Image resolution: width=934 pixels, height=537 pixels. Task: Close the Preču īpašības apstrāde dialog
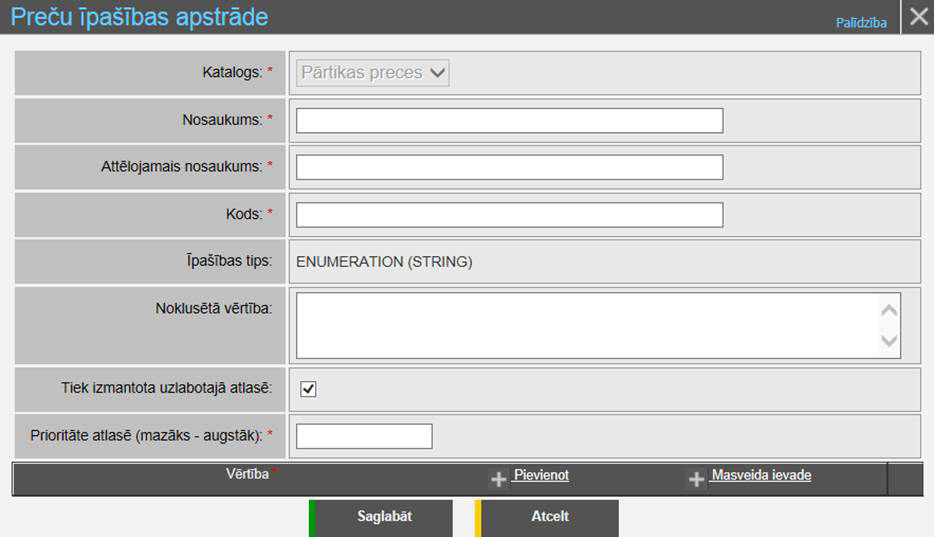click(x=918, y=17)
